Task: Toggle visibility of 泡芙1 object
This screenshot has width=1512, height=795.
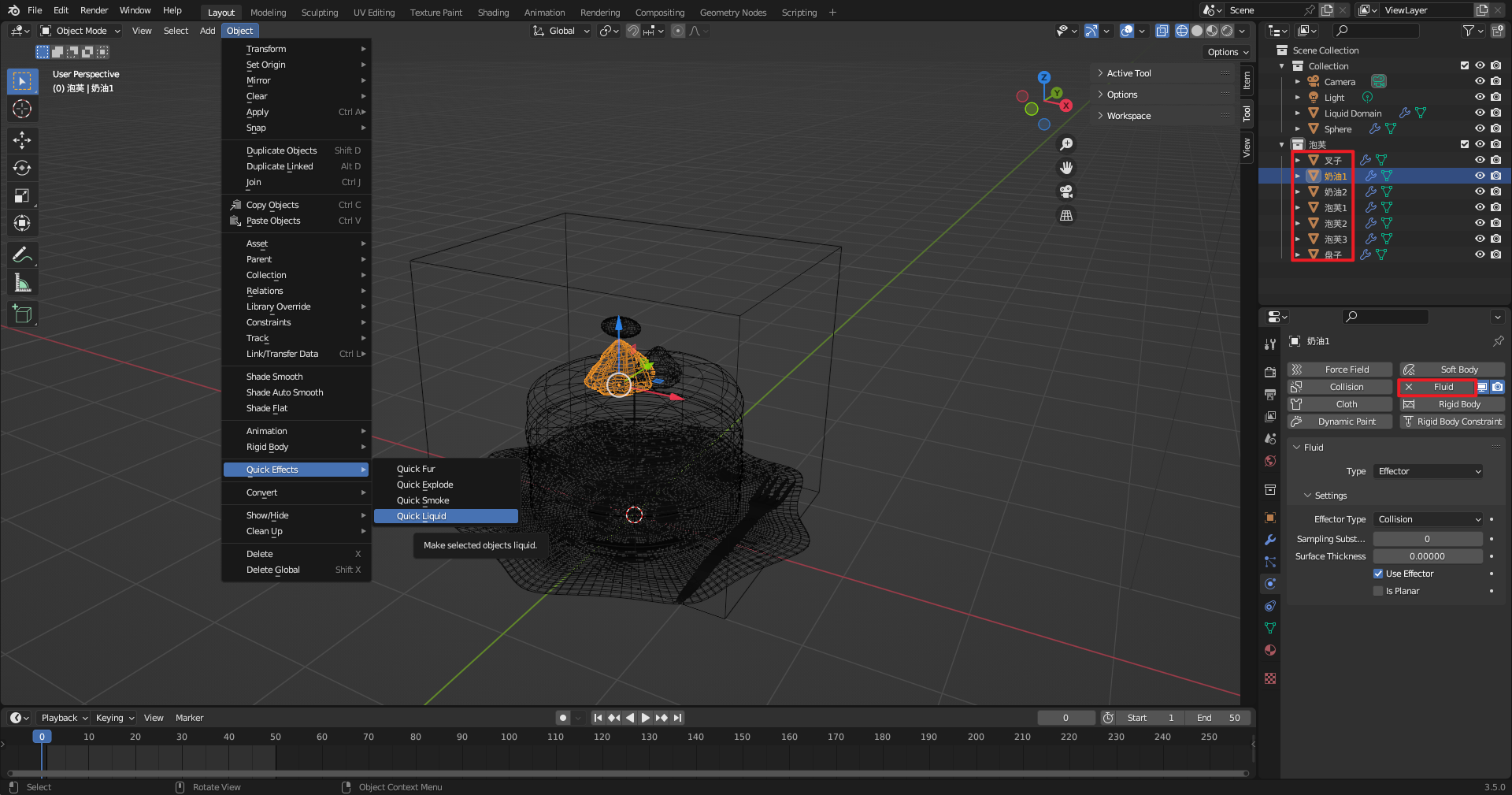Action: tap(1480, 207)
